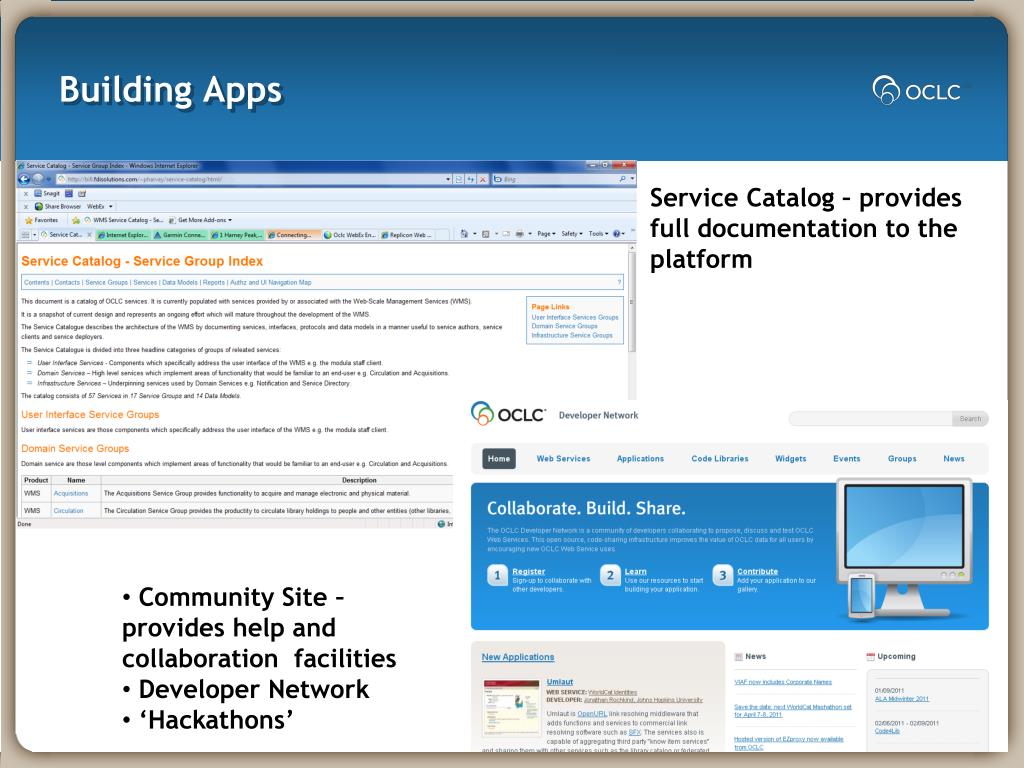The height and width of the screenshot is (768, 1024).
Task: Click the Bing search magnifier icon
Action: click(622, 179)
